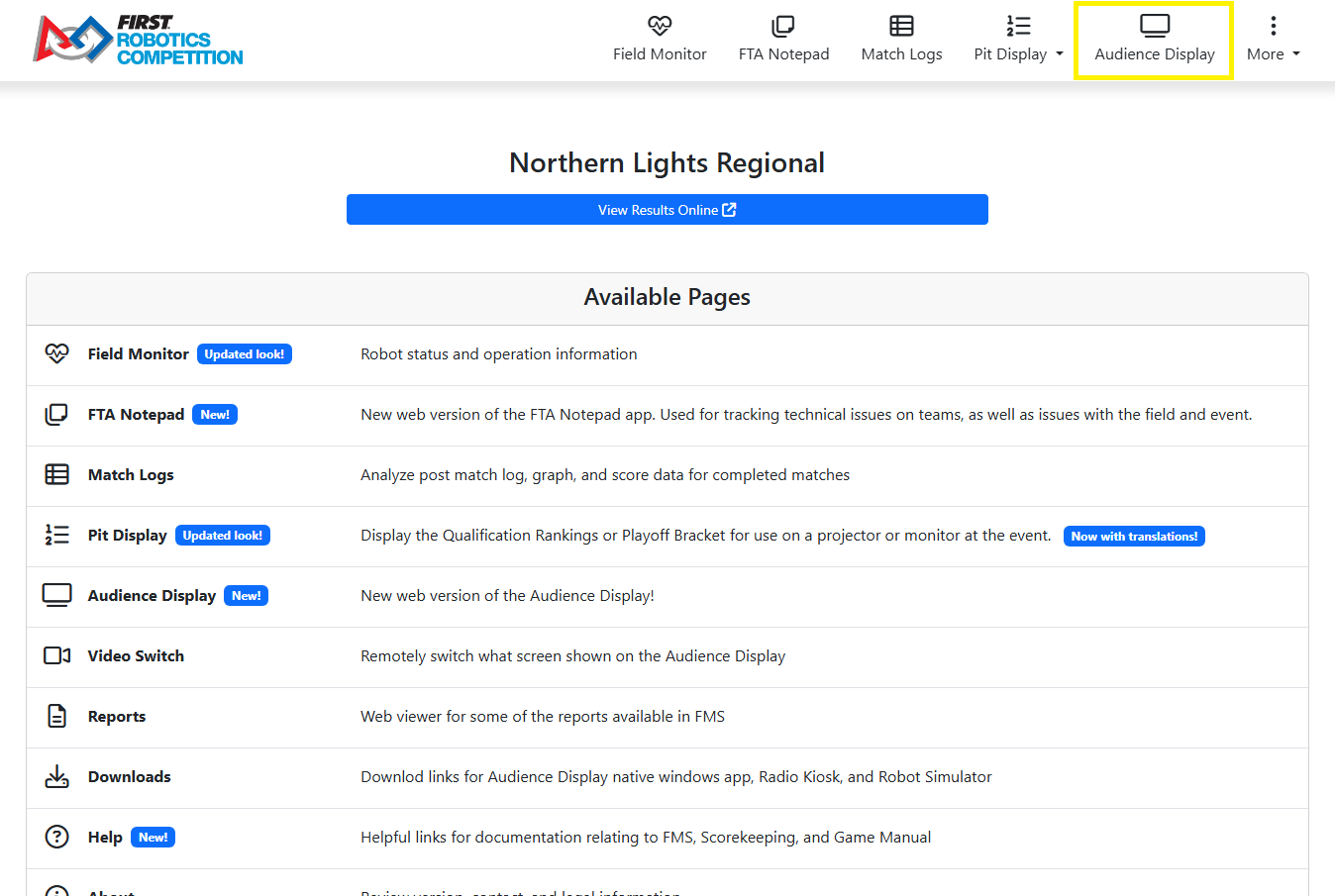This screenshot has height=896, width=1335.
Task: Click the camera icon in Video Switch row
Action: tap(57, 655)
